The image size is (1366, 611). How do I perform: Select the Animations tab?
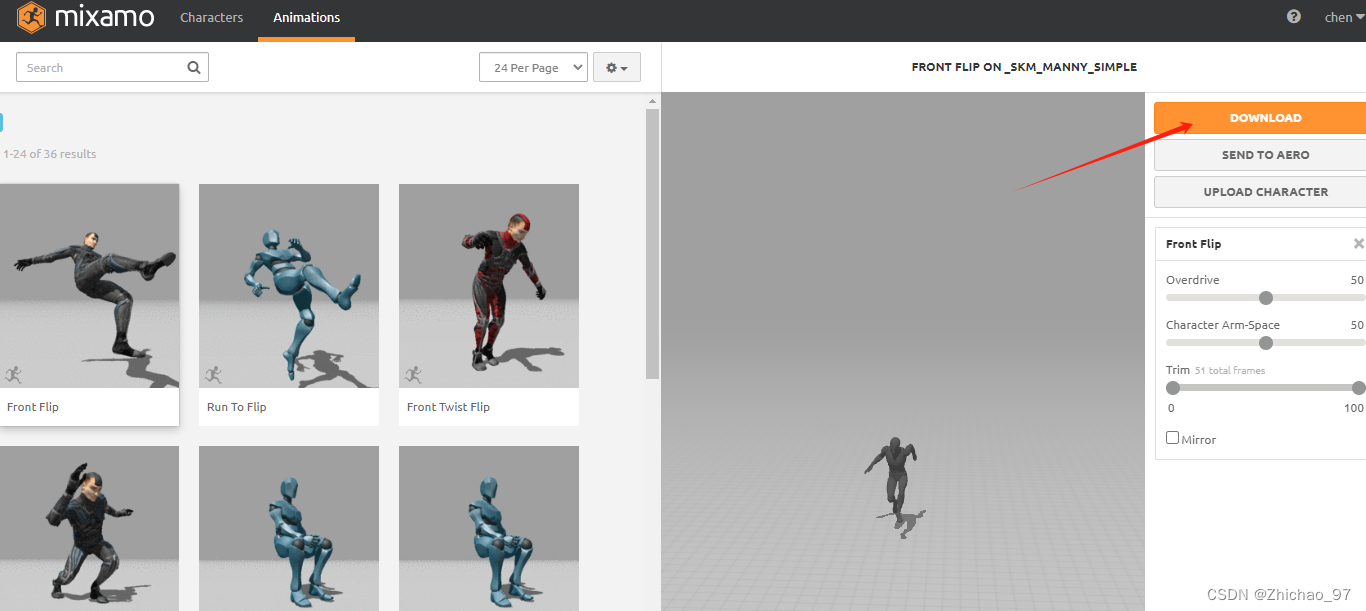[x=307, y=18]
